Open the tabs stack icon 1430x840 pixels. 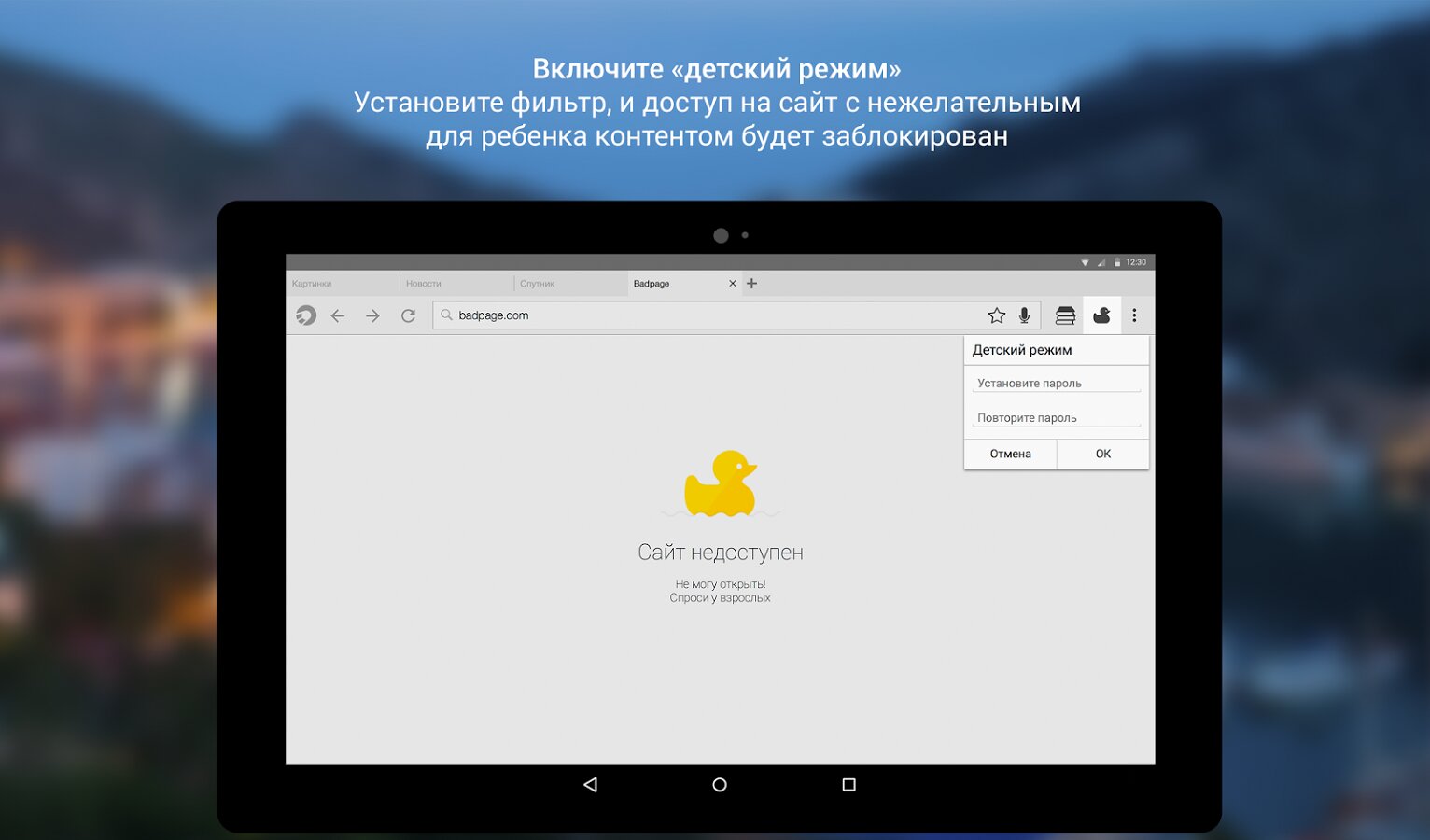pyautogui.click(x=1065, y=315)
